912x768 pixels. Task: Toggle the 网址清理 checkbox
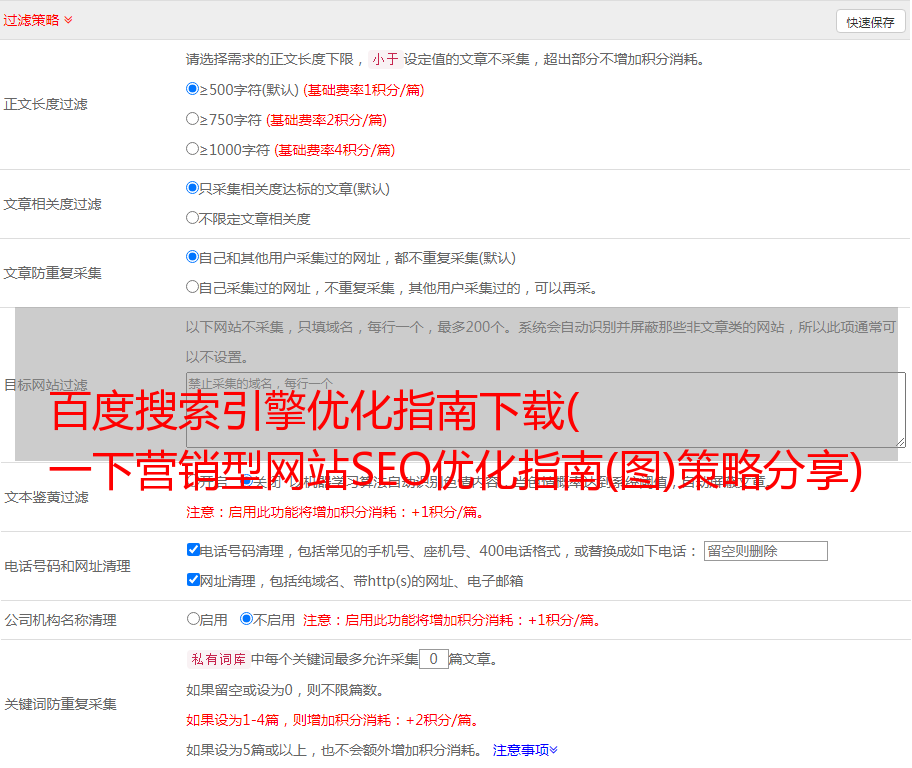tap(193, 580)
